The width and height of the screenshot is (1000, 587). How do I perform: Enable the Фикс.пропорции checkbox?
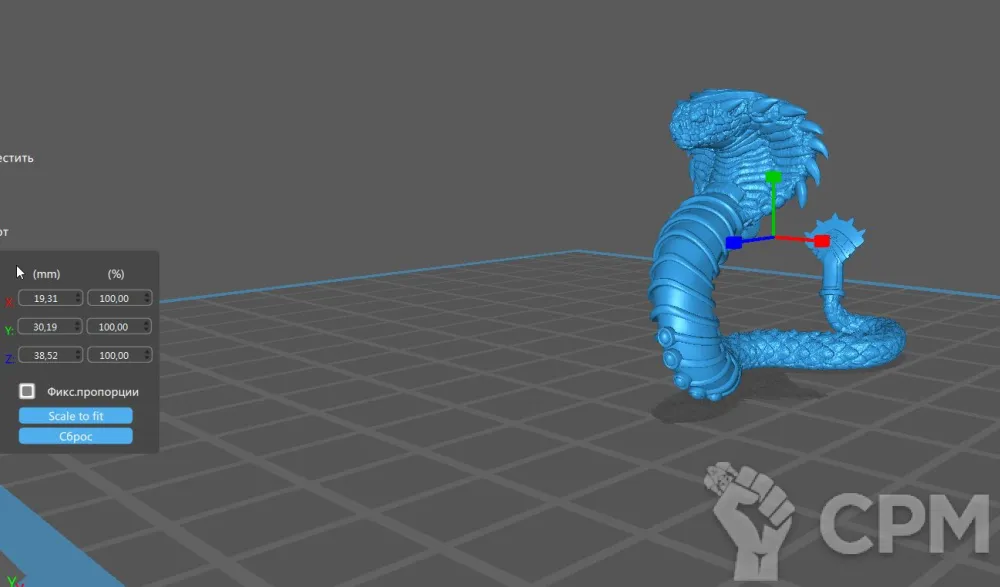pos(28,391)
